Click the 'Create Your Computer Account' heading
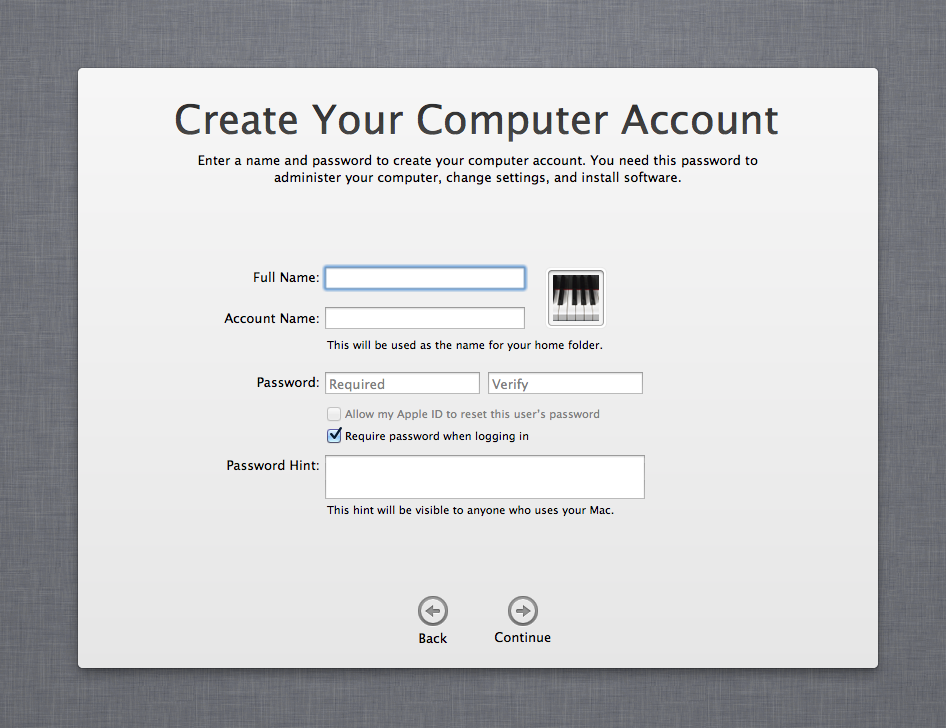Screen dimensions: 946x728 (x=477, y=119)
